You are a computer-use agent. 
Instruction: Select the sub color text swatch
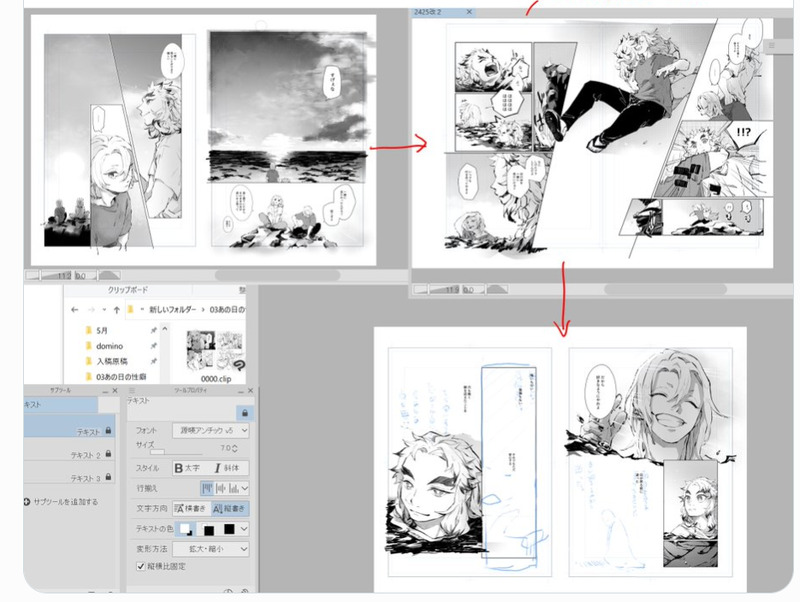click(x=208, y=530)
